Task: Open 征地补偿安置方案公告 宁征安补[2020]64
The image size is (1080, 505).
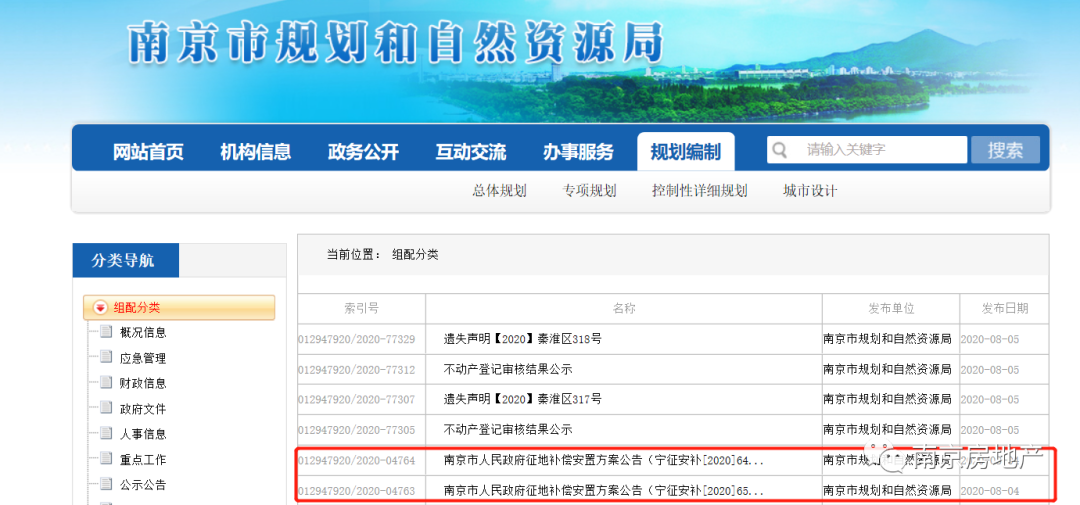Action: [603, 460]
